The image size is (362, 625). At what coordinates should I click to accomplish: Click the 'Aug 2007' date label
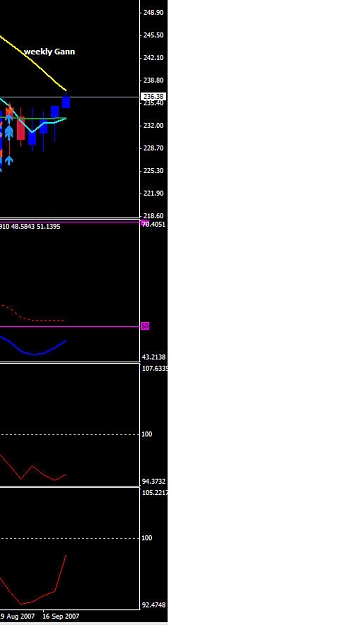(21, 616)
